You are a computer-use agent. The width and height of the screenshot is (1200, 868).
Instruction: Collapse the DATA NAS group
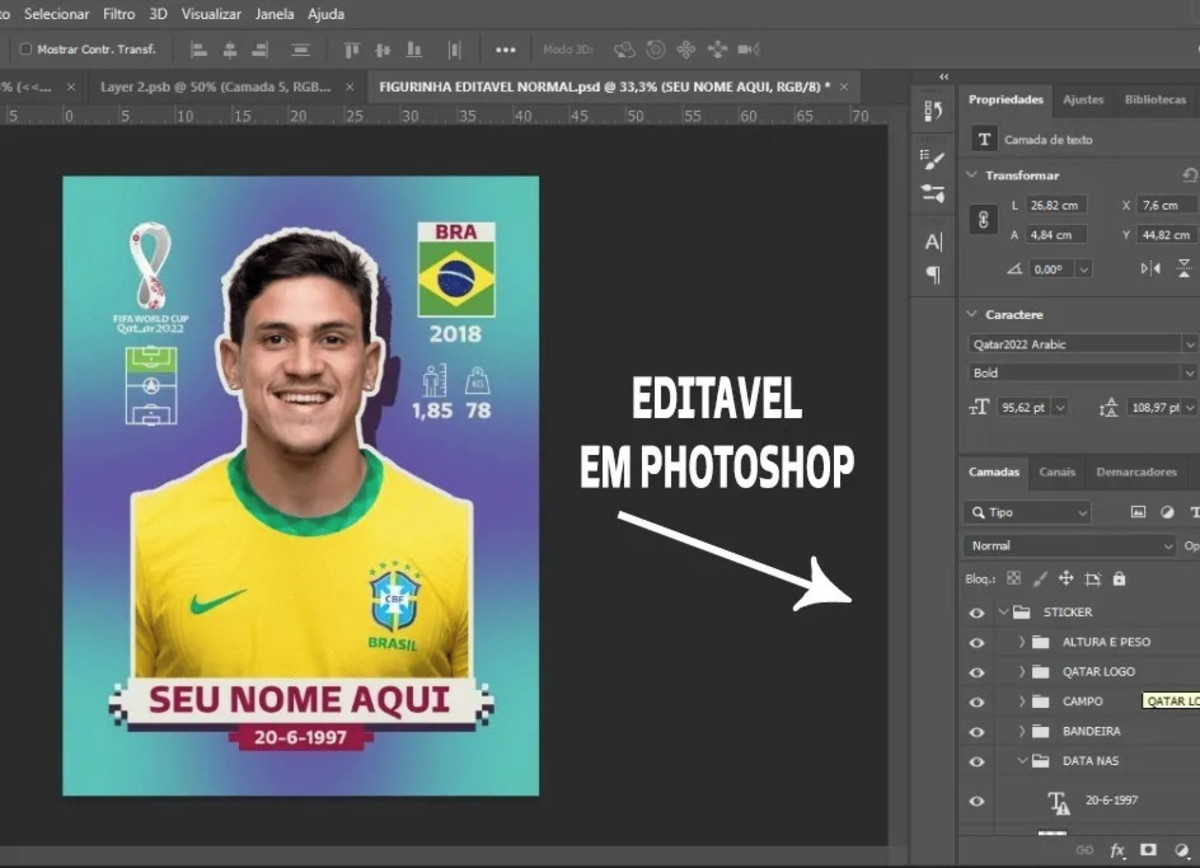point(1022,761)
